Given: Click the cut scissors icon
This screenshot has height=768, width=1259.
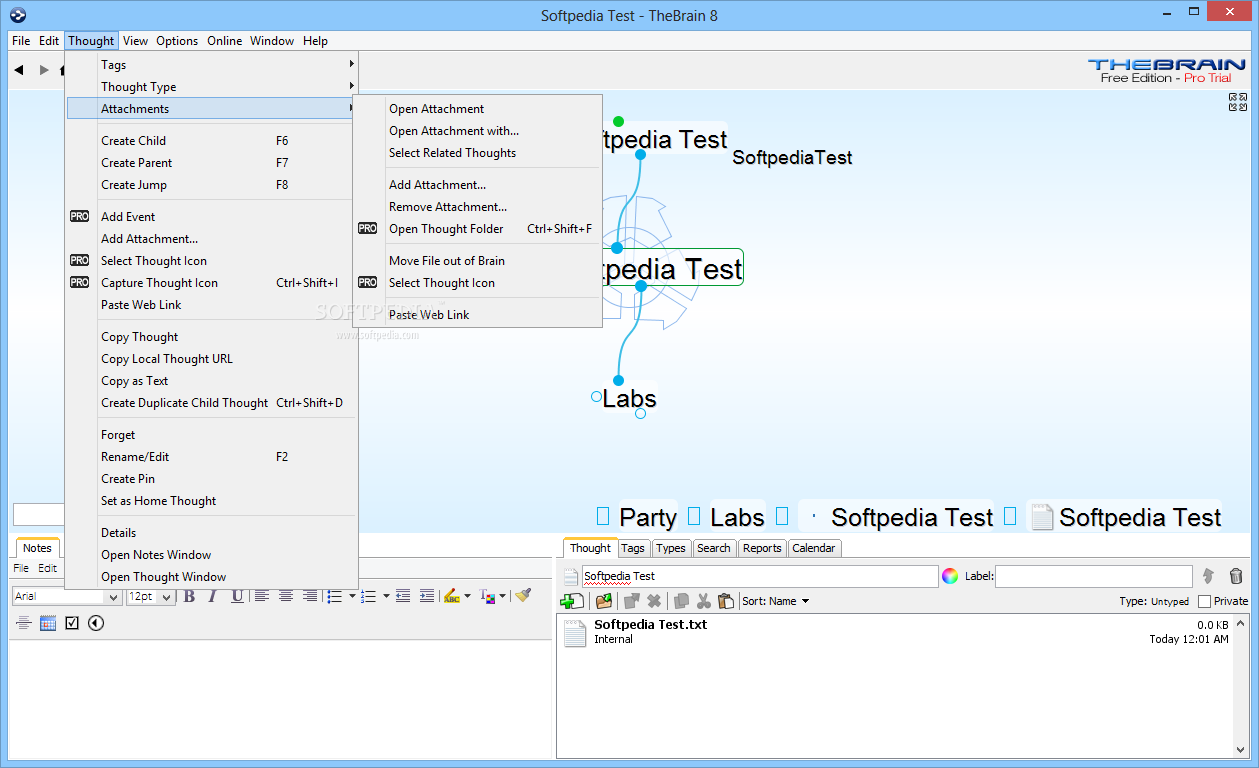Looking at the screenshot, I should (x=703, y=601).
